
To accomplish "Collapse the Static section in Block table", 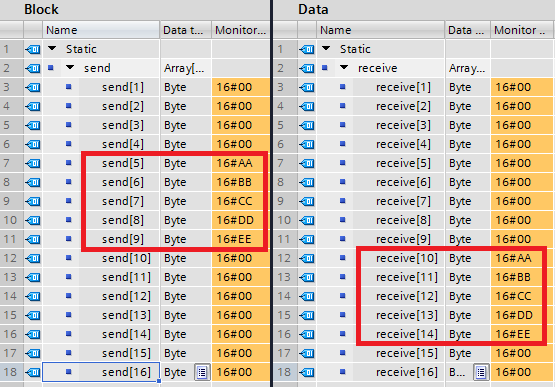I will [52, 49].
